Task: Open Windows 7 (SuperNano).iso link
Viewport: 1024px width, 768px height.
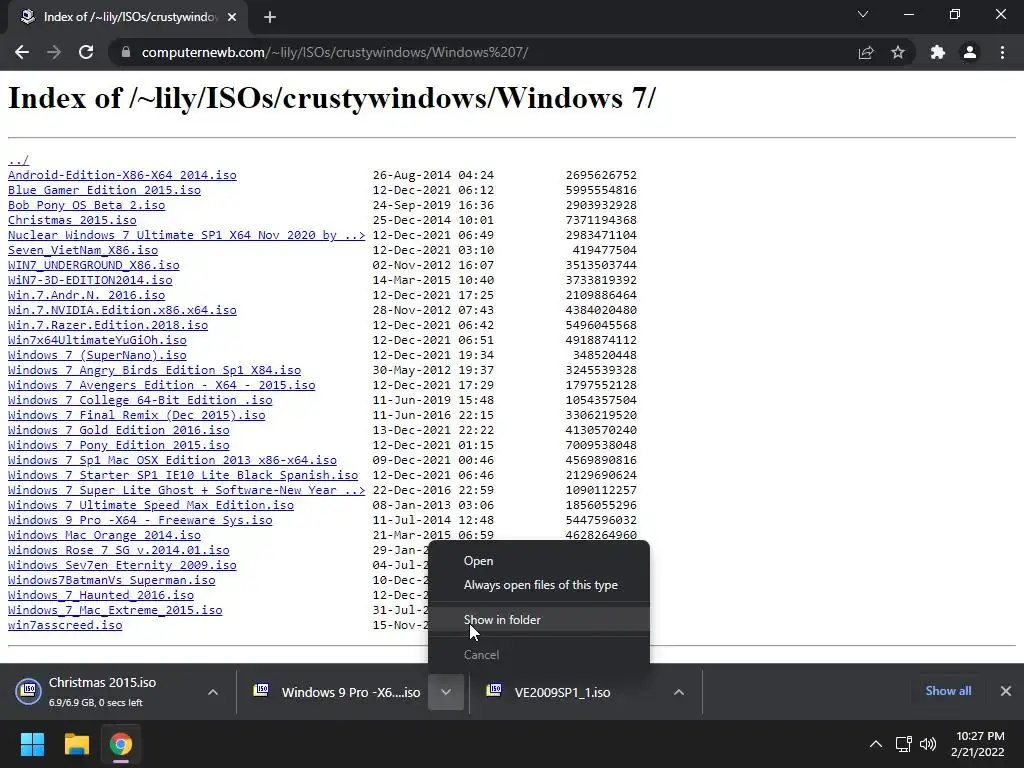Action: [x=97, y=355]
